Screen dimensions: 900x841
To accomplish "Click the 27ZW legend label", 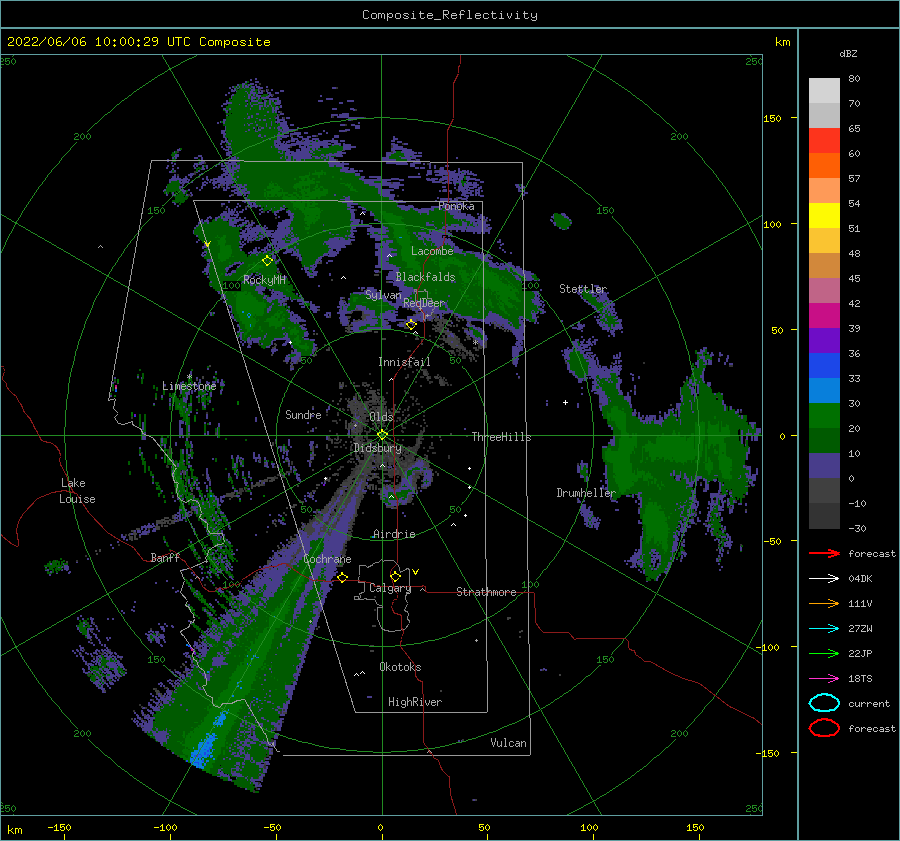I will (x=860, y=629).
